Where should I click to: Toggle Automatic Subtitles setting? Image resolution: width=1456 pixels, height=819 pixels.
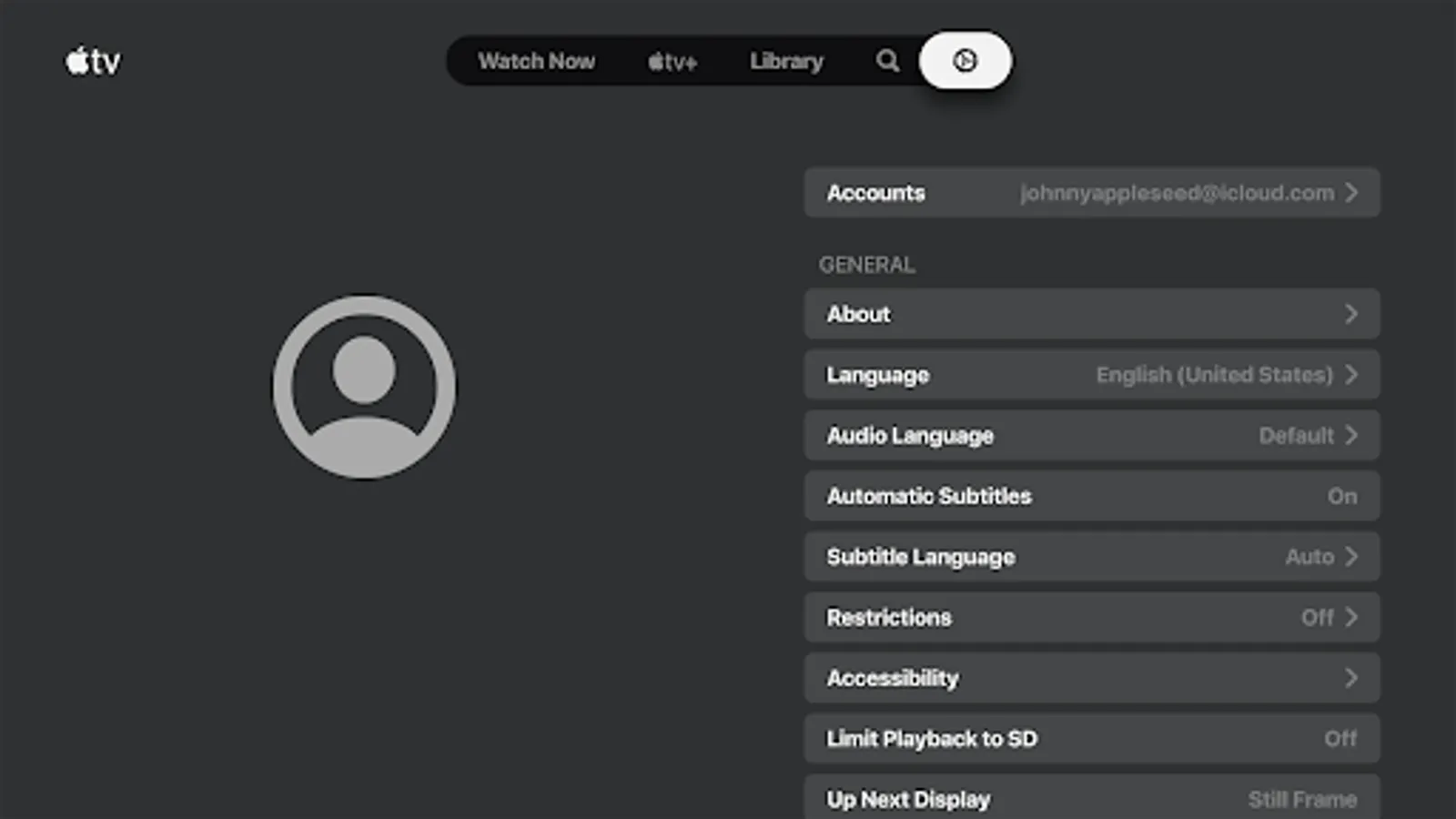pyautogui.click(x=1092, y=496)
